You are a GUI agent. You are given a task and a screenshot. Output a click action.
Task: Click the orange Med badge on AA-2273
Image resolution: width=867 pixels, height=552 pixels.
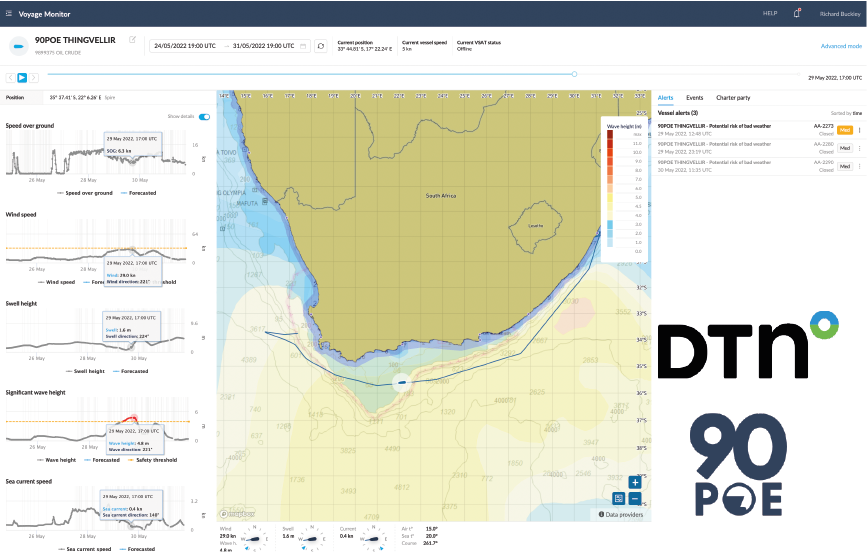[845, 130]
